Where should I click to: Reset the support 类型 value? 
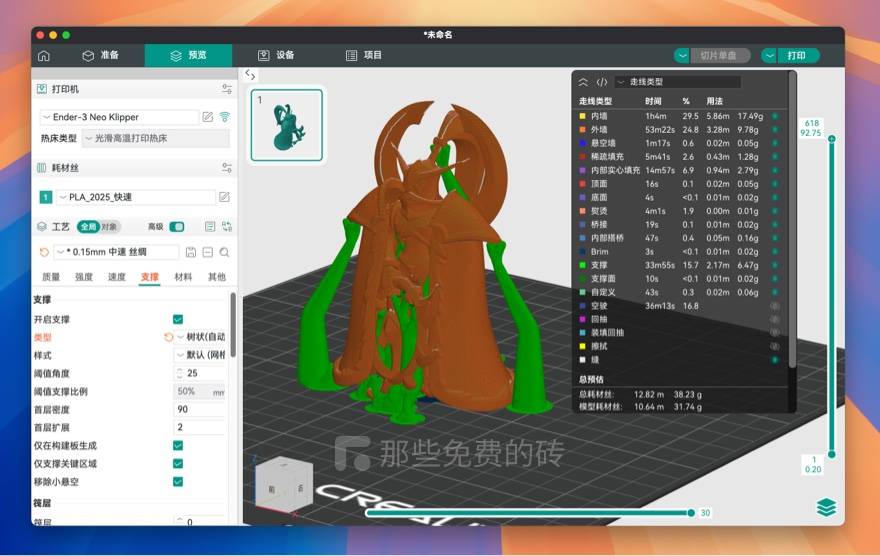tap(168, 337)
